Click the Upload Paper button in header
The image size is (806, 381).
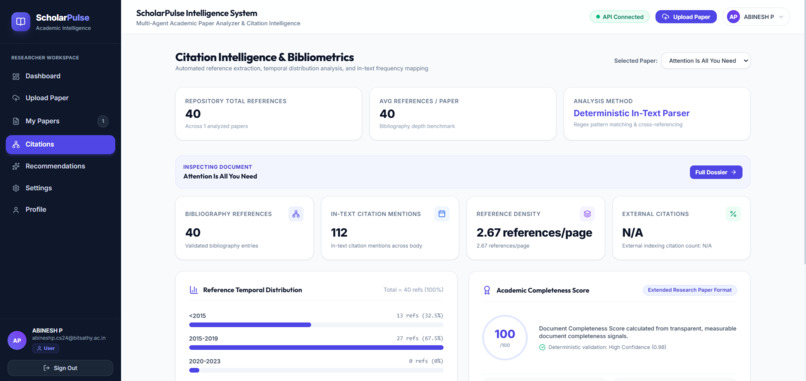[686, 17]
